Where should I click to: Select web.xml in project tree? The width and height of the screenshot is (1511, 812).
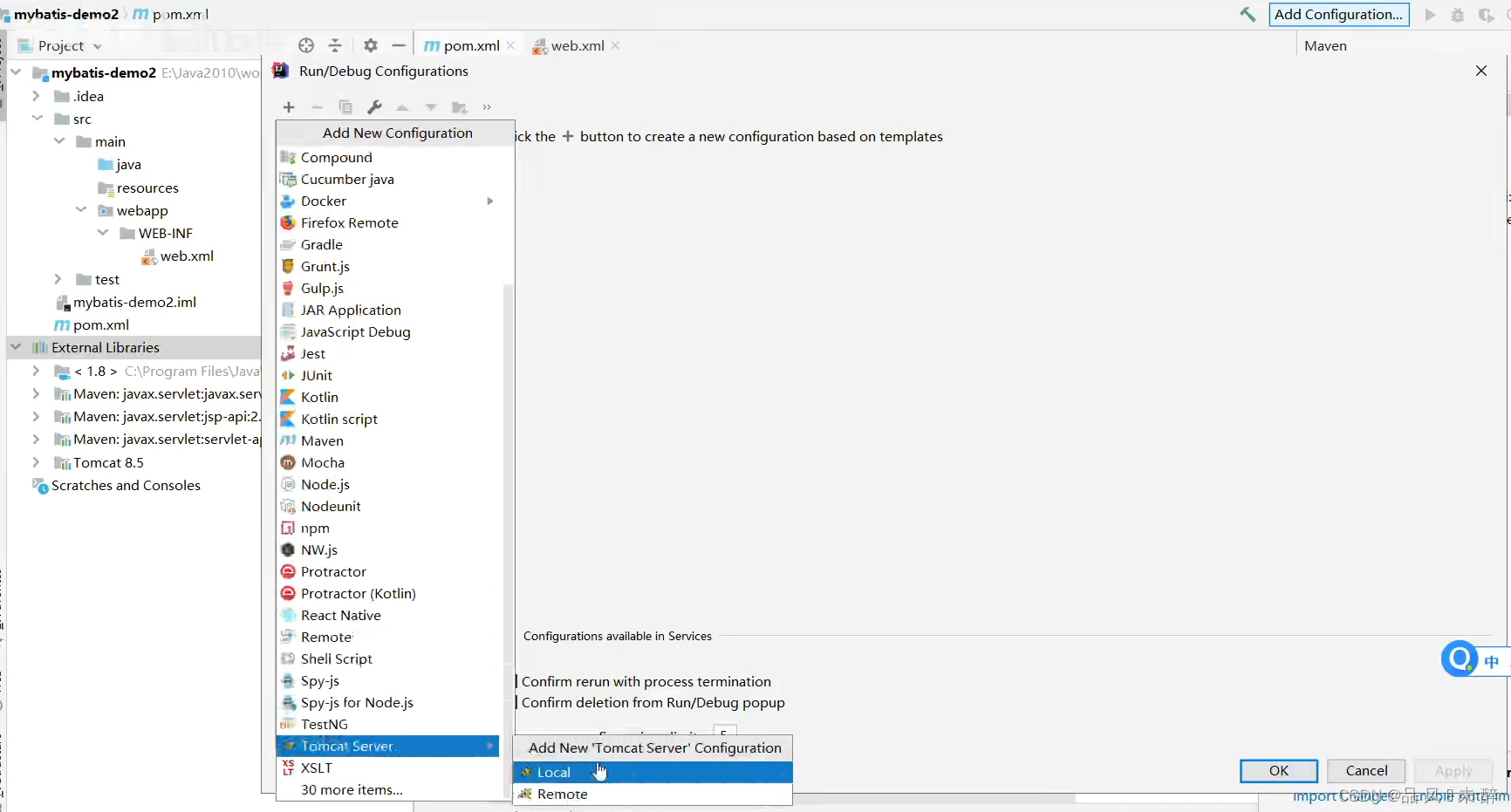(177, 256)
